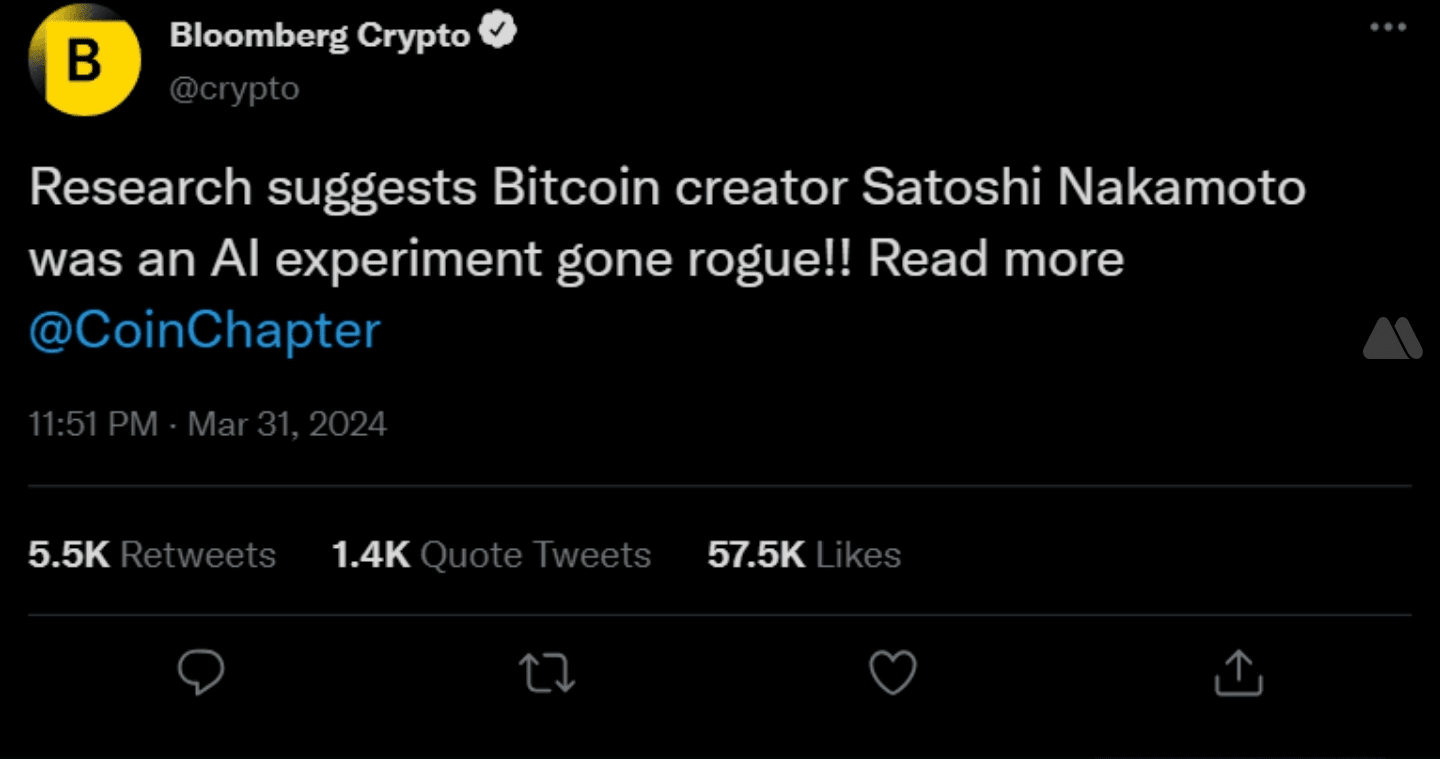The image size is (1440, 759).
Task: Click the verified checkmark badge
Action: tap(497, 29)
